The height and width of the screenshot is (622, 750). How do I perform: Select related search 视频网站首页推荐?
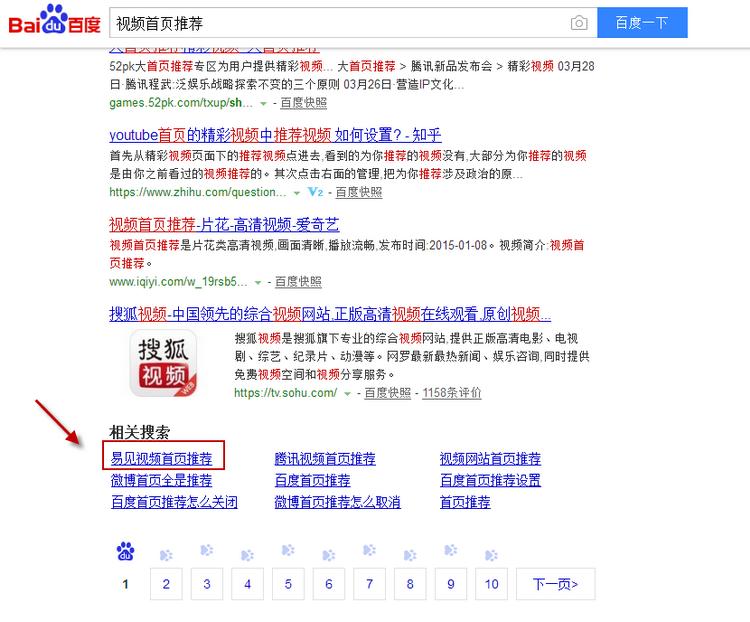(x=490, y=459)
